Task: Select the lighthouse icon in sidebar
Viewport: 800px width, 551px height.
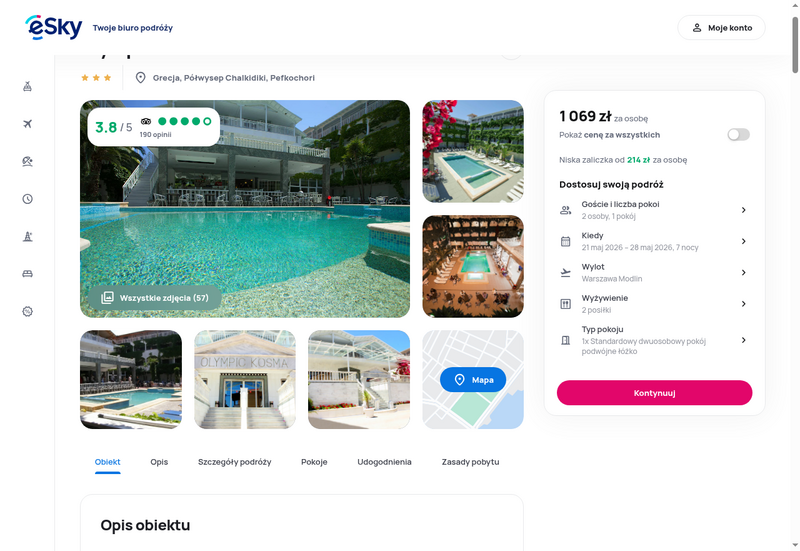Action: click(x=28, y=236)
